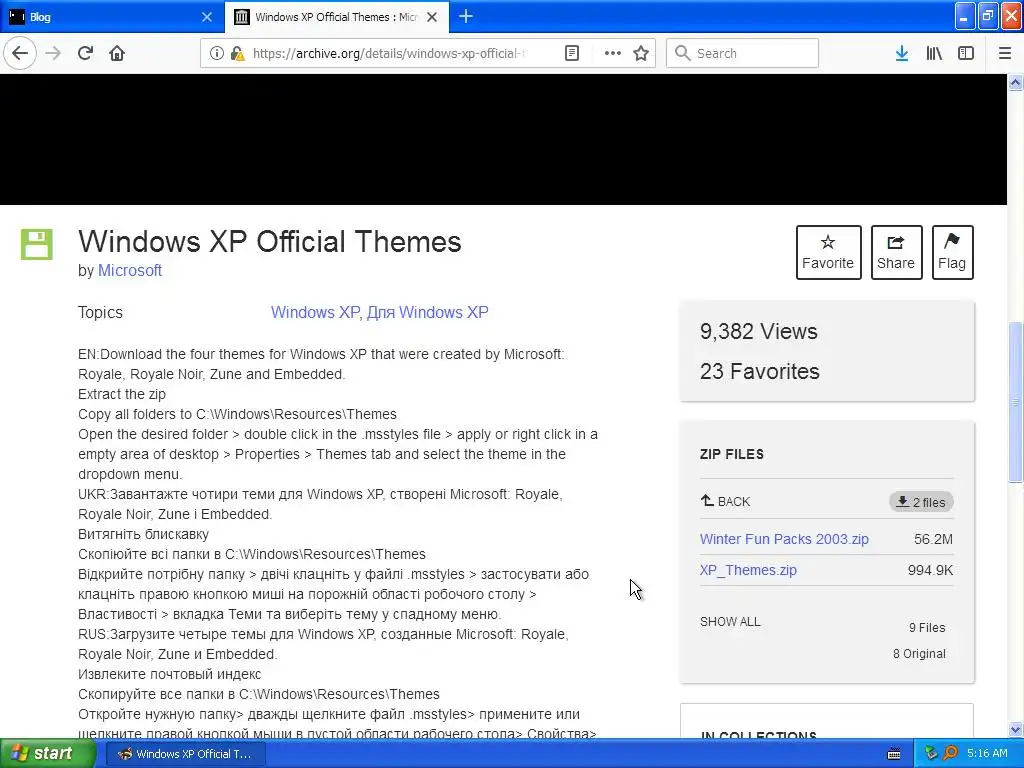Screen dimensions: 1024x768
Task: Click the 23 Favorites text
Action: pyautogui.click(x=760, y=371)
